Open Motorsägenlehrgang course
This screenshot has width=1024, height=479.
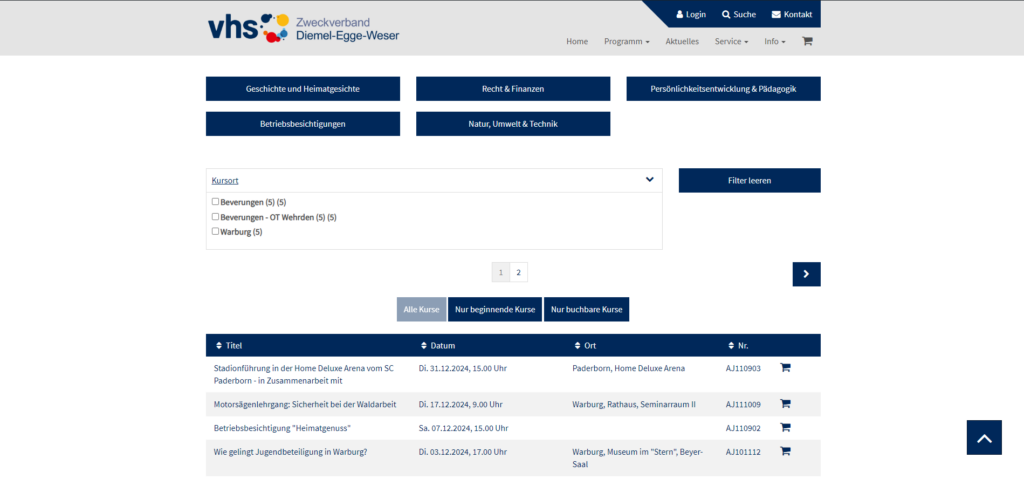point(305,404)
